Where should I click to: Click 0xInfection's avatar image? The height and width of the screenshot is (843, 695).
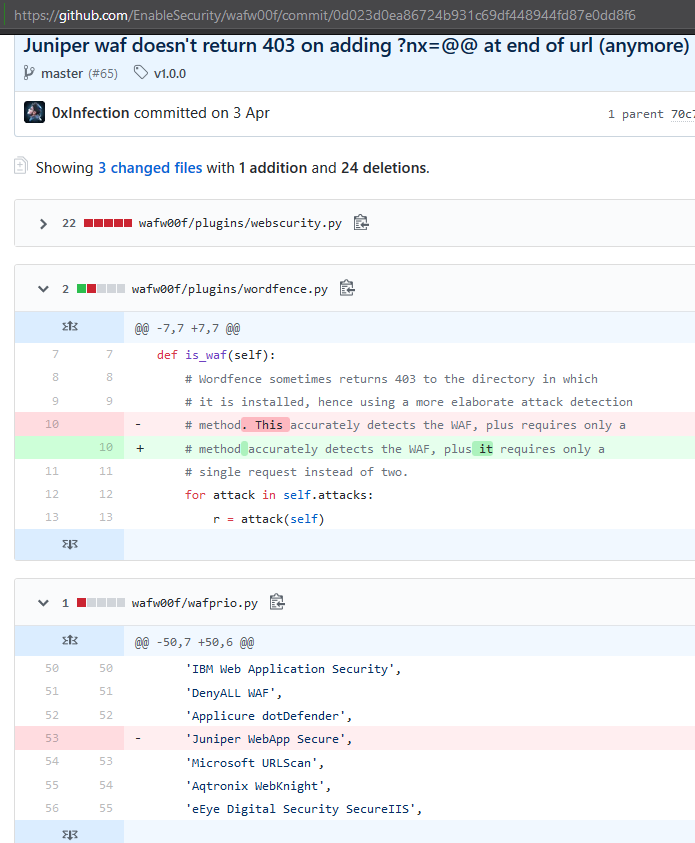click(x=35, y=113)
